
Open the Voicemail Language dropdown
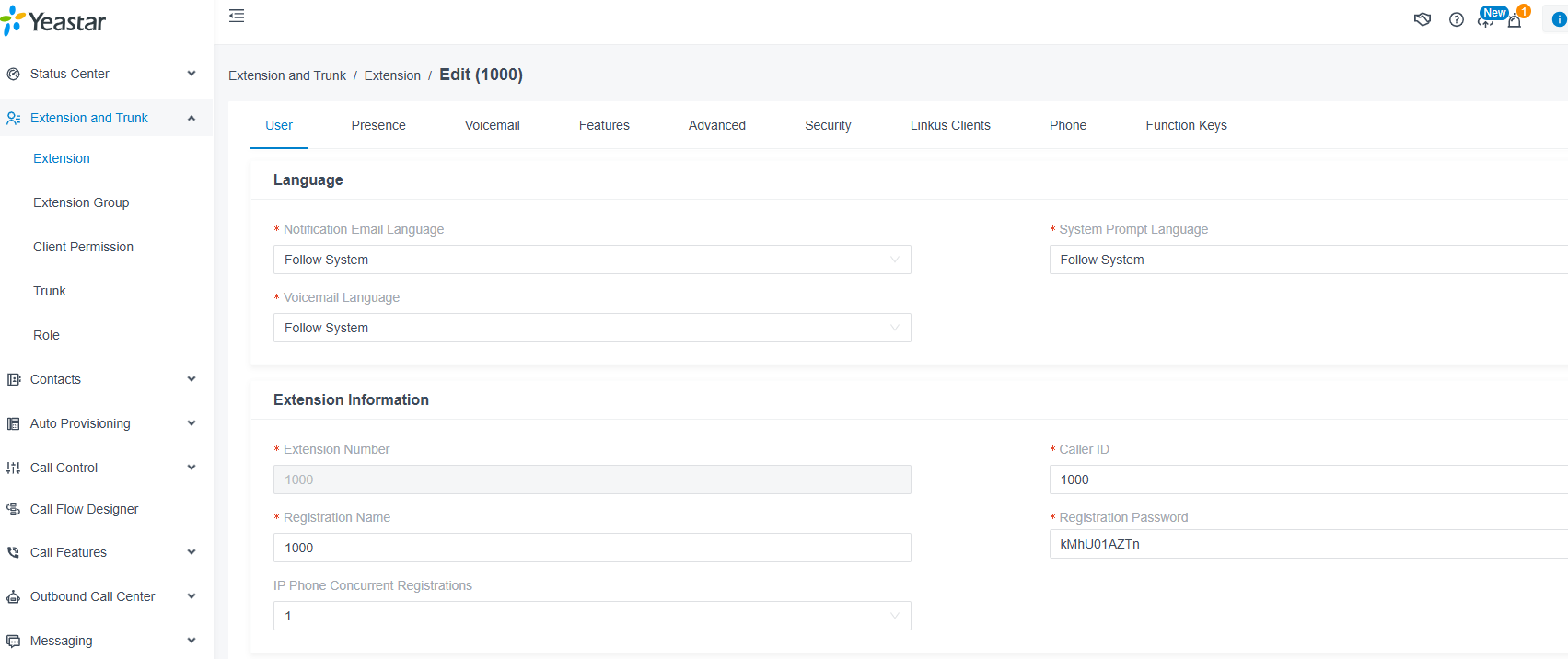pyautogui.click(x=592, y=328)
